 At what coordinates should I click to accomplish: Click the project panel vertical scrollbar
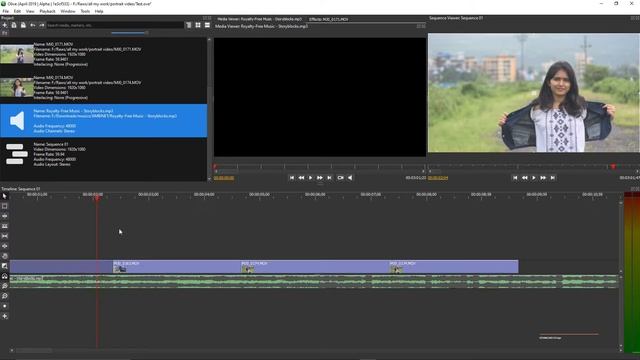click(x=209, y=108)
